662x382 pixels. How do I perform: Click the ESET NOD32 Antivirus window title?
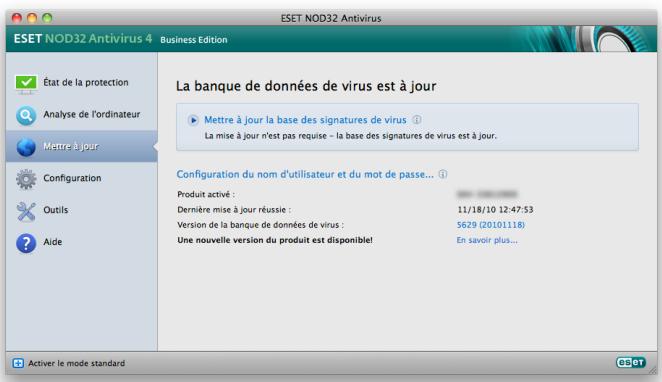(x=331, y=18)
